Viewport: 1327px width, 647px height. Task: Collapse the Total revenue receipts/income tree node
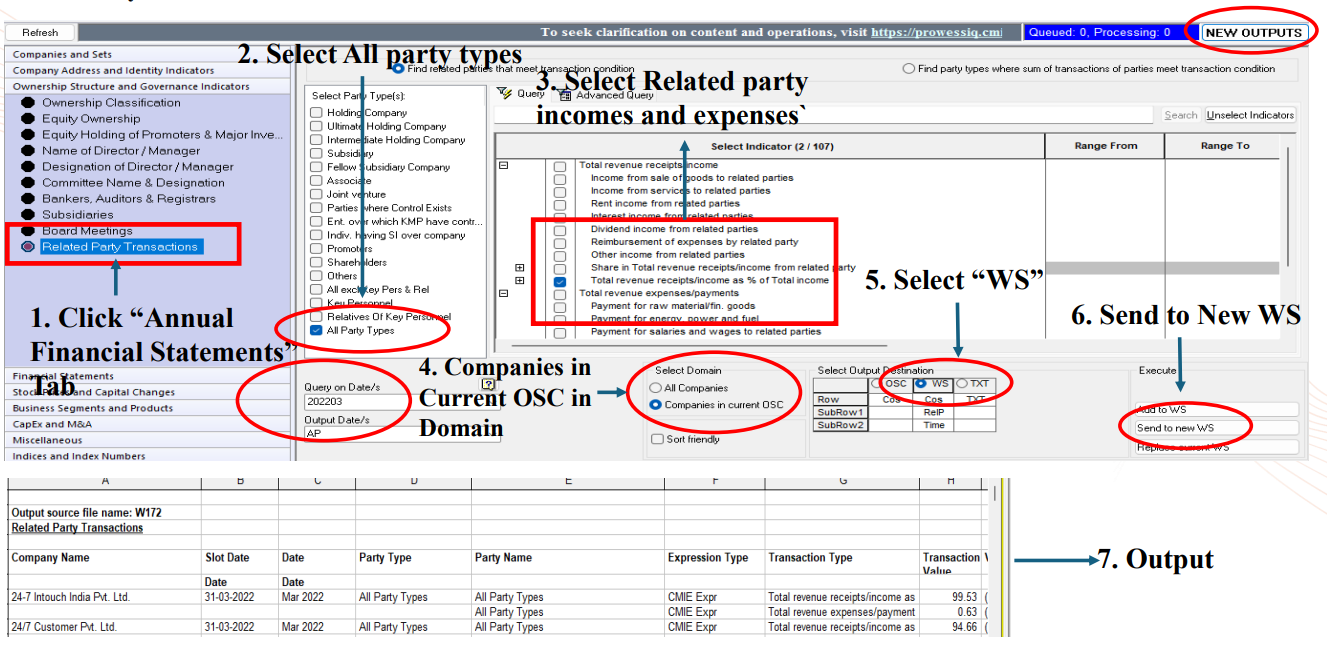point(503,166)
